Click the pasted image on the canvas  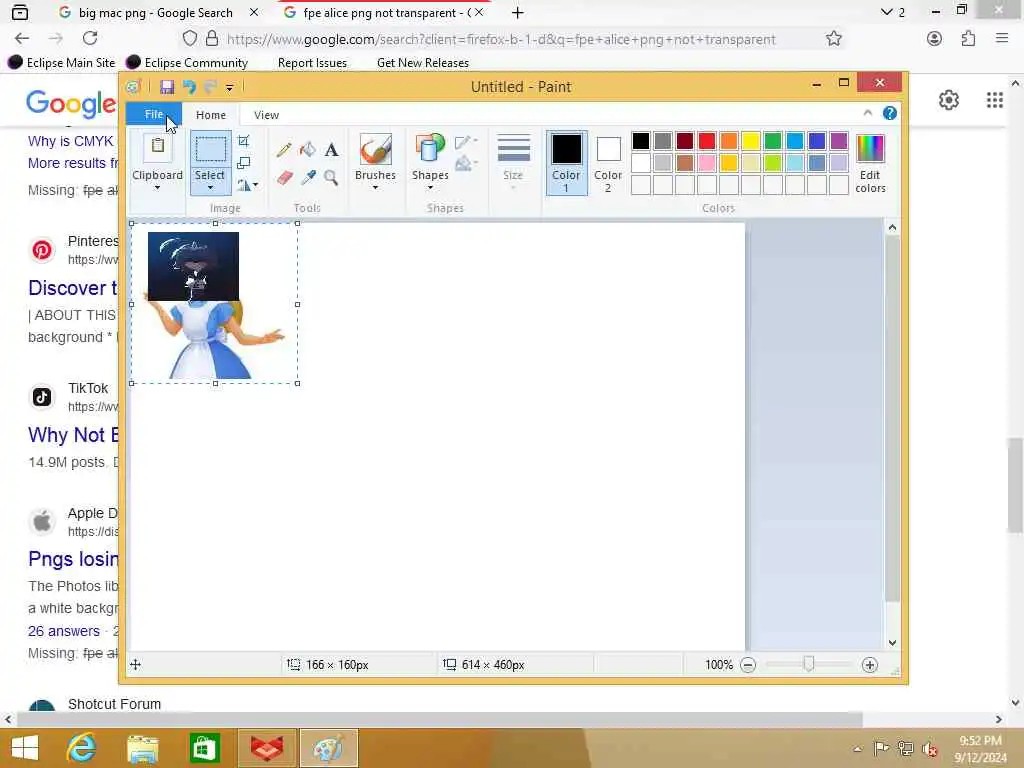pos(214,304)
